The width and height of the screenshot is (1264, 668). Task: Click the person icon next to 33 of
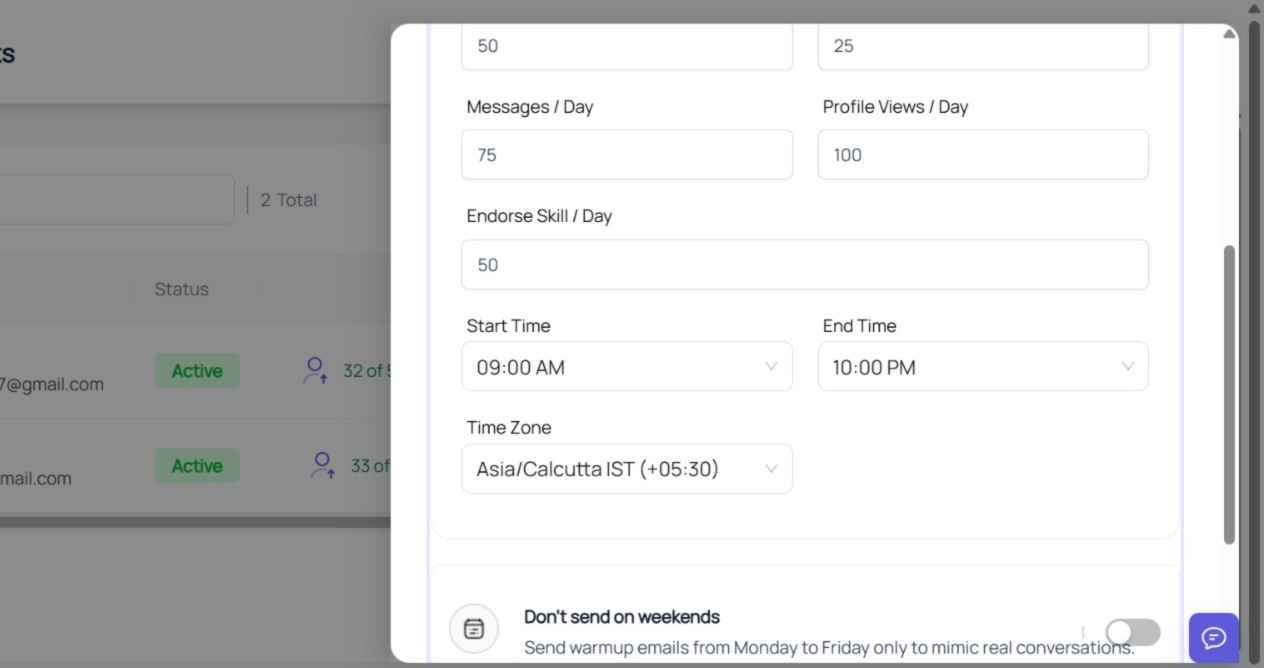pos(322,465)
